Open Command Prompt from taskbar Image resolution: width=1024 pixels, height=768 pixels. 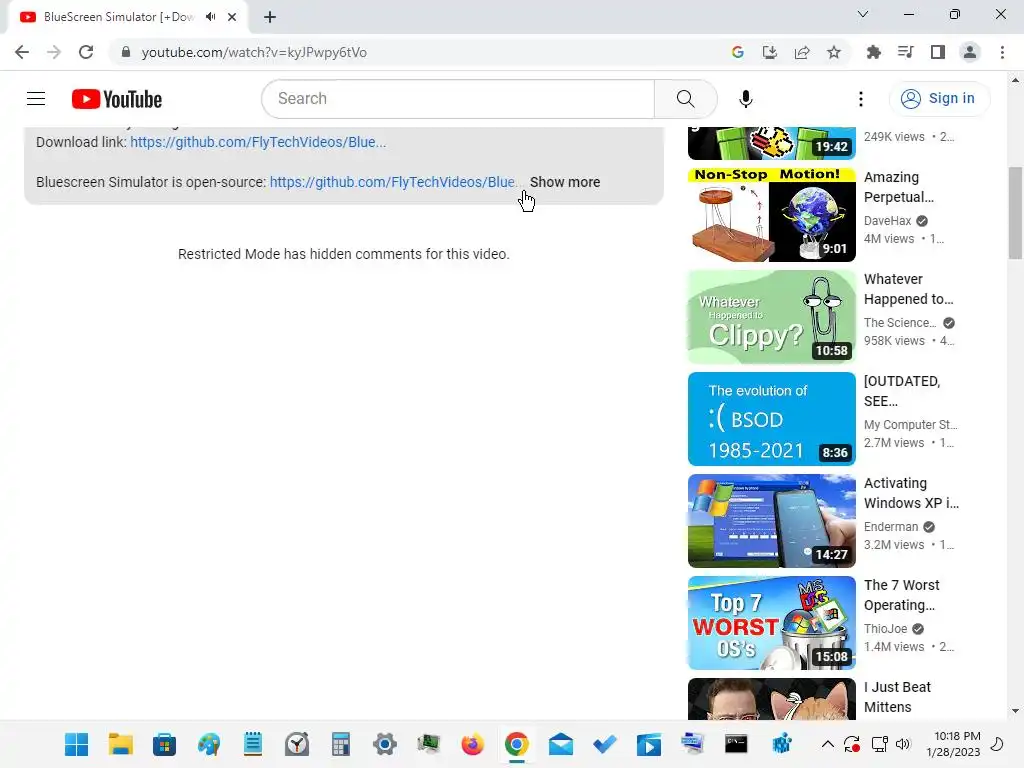[x=736, y=744]
